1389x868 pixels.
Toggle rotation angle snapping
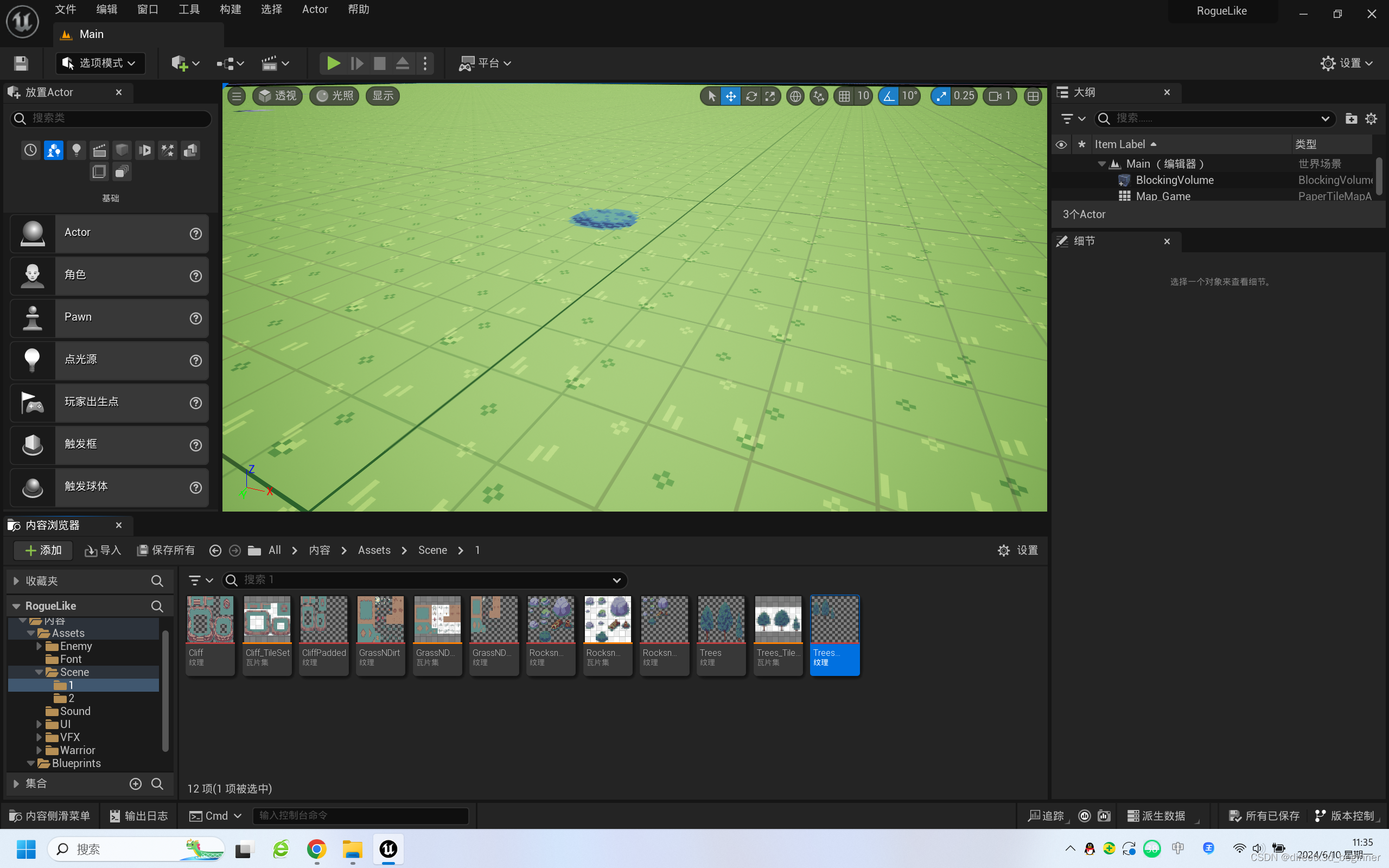[889, 97]
